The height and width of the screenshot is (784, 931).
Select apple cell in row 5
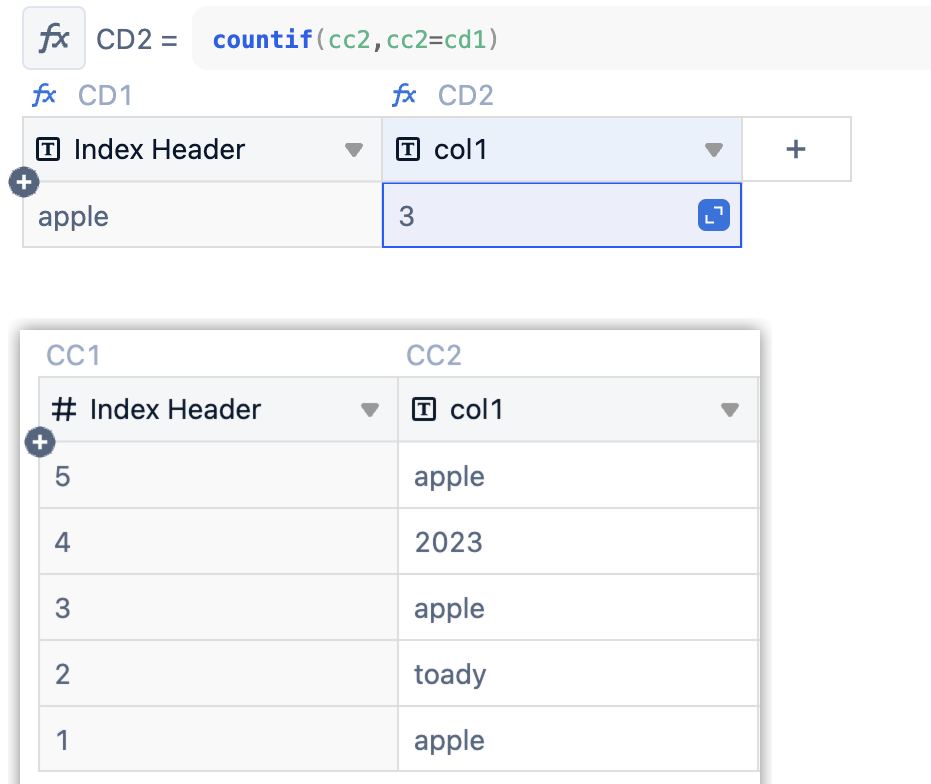coord(578,475)
